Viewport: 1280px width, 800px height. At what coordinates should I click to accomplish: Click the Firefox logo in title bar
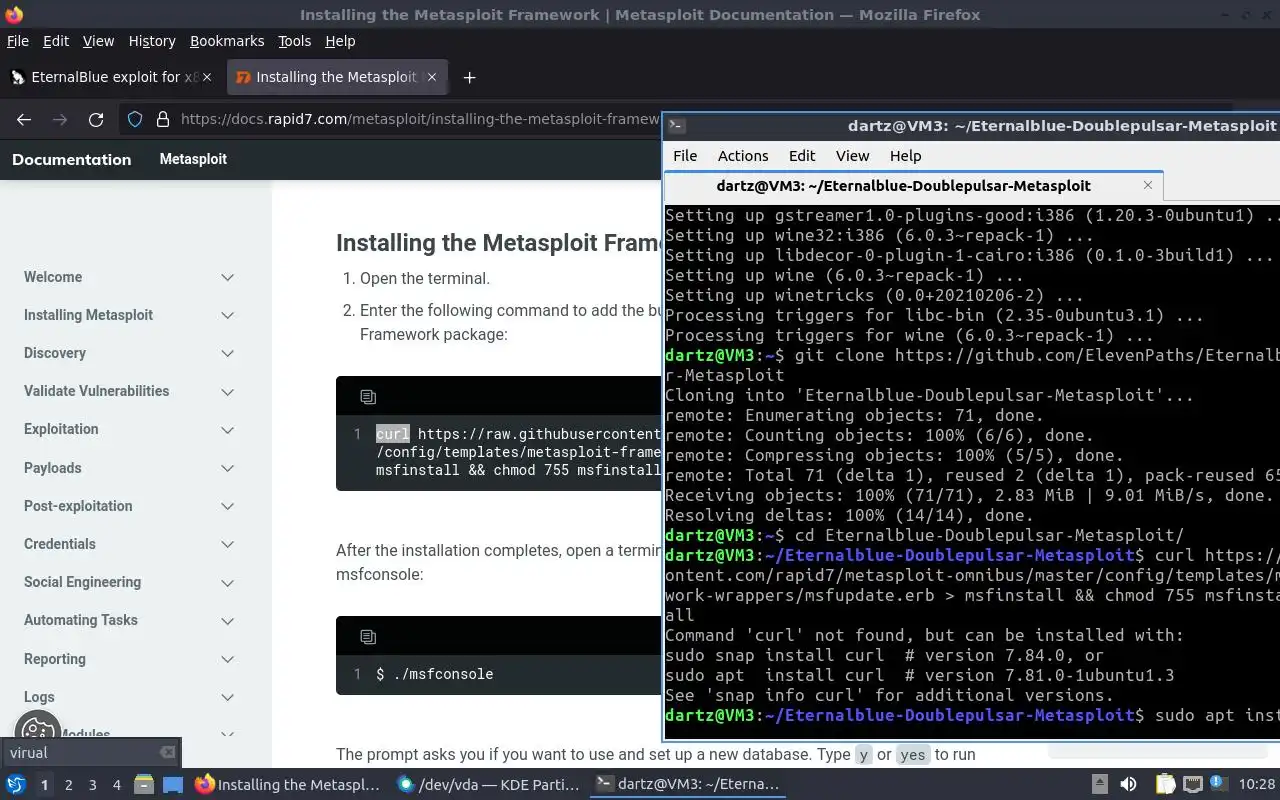tap(13, 14)
